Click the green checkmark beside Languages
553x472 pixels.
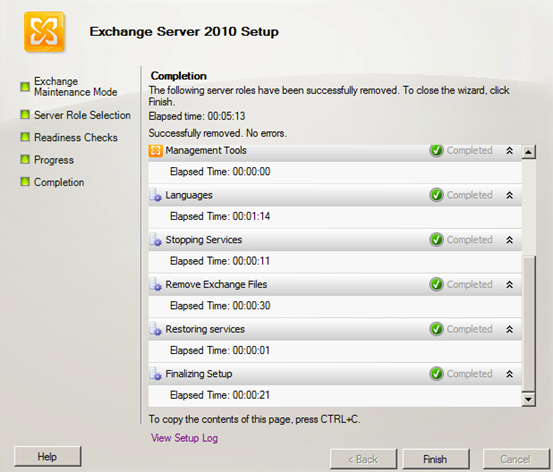coord(436,195)
